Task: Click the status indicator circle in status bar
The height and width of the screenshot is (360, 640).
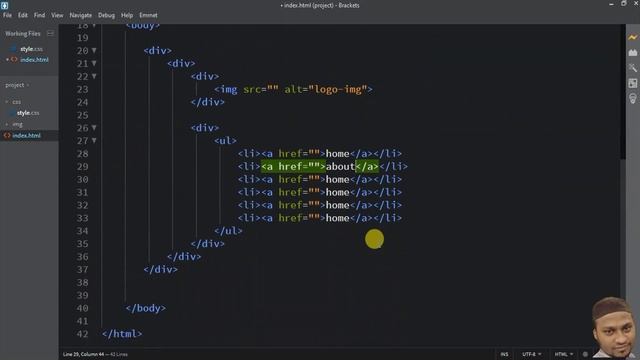Action: (x=585, y=354)
